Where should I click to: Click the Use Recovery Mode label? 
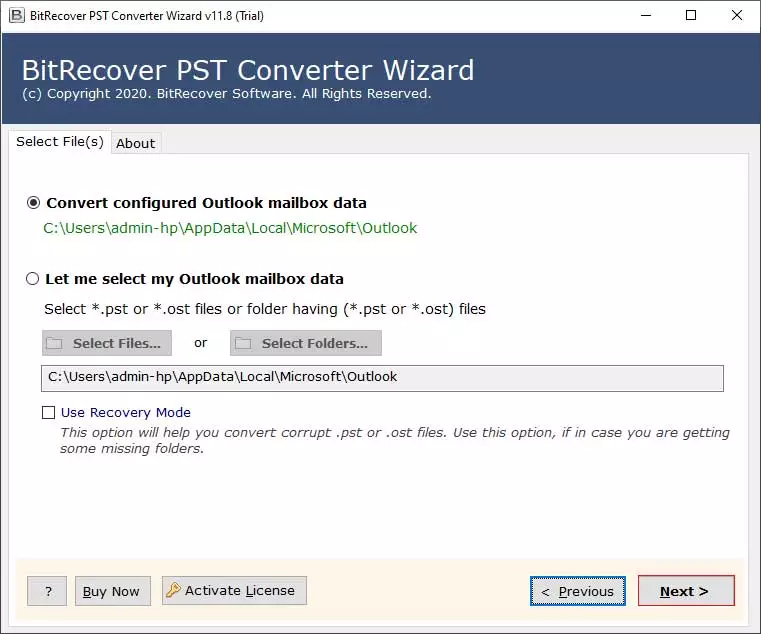126,413
